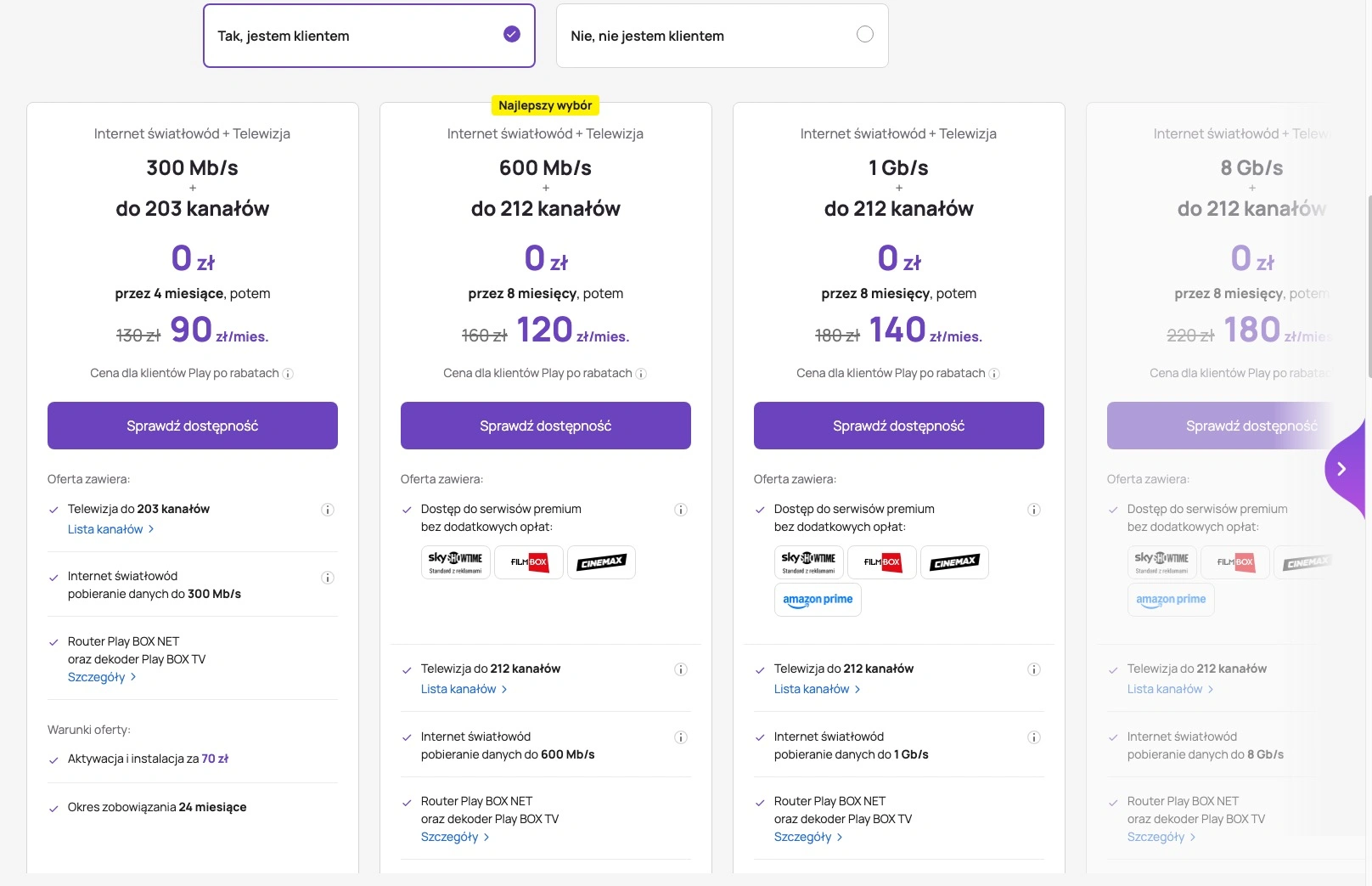The width and height of the screenshot is (1372, 886).
Task: Select 'Nie, nie jestem klientem' radio button
Action: [865, 34]
